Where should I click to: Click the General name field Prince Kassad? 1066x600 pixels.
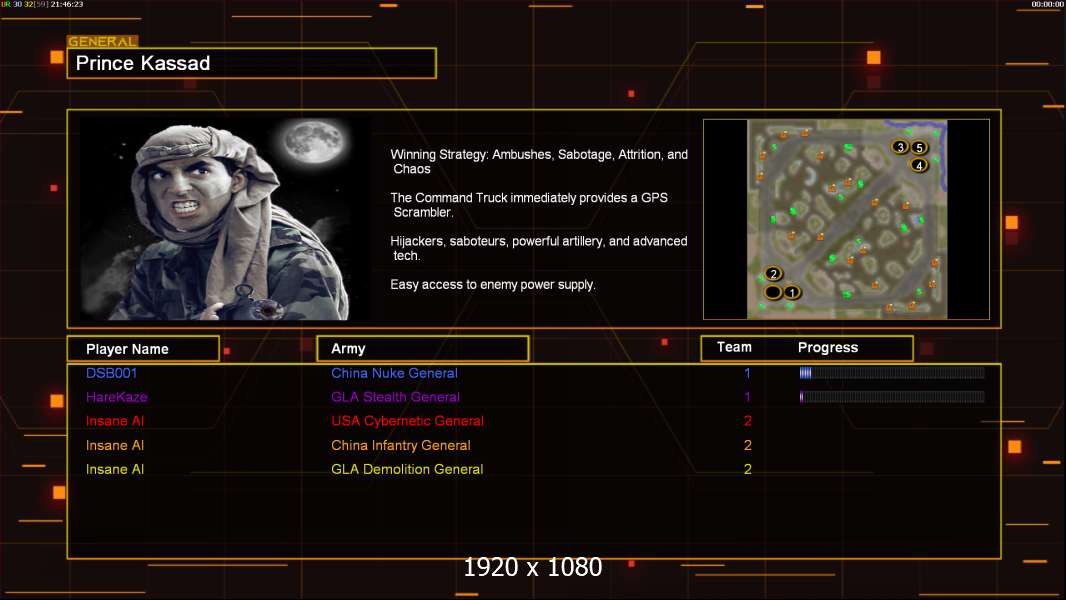[x=252, y=63]
